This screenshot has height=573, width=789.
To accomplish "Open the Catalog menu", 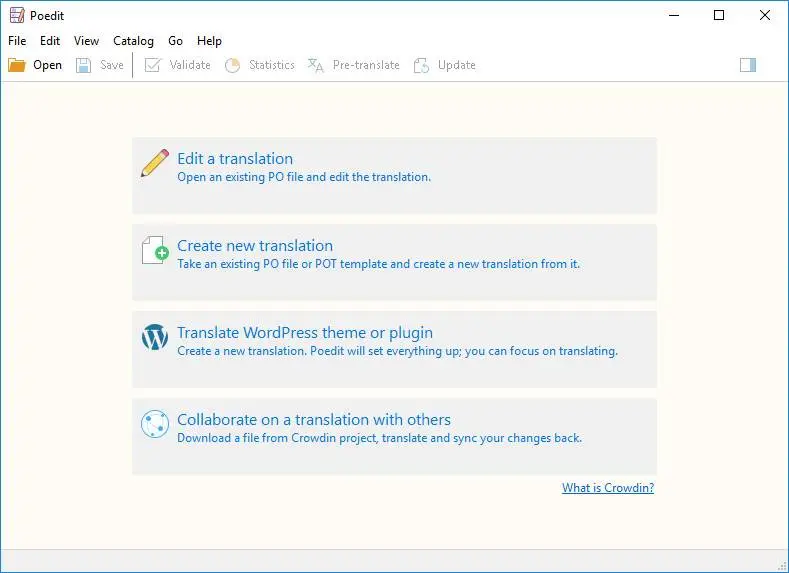I will coord(133,41).
